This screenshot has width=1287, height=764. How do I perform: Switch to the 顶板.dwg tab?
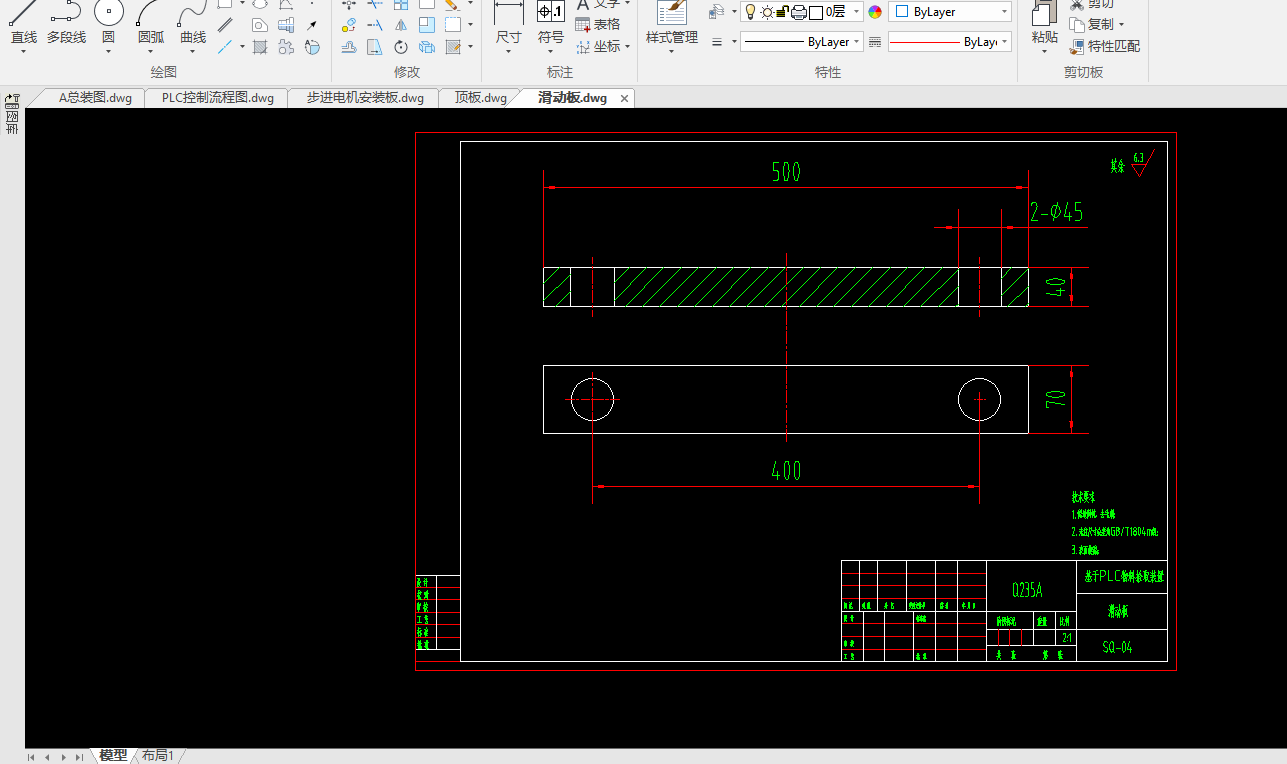click(x=480, y=98)
